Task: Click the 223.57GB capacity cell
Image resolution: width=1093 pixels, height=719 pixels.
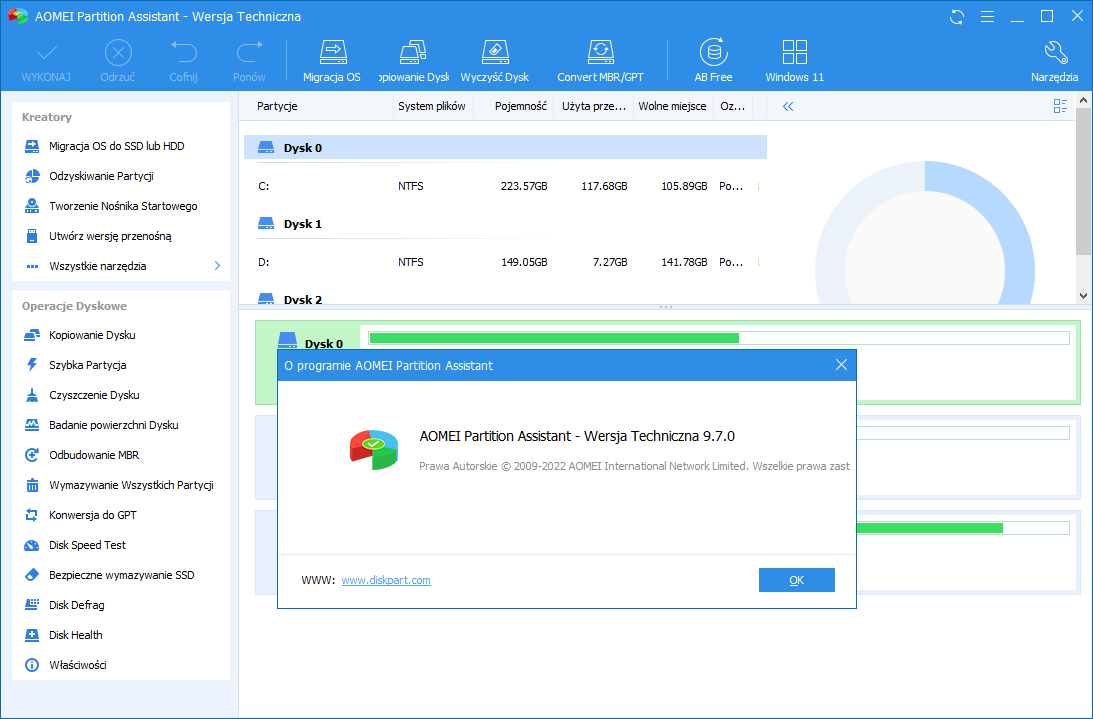Action: click(523, 186)
